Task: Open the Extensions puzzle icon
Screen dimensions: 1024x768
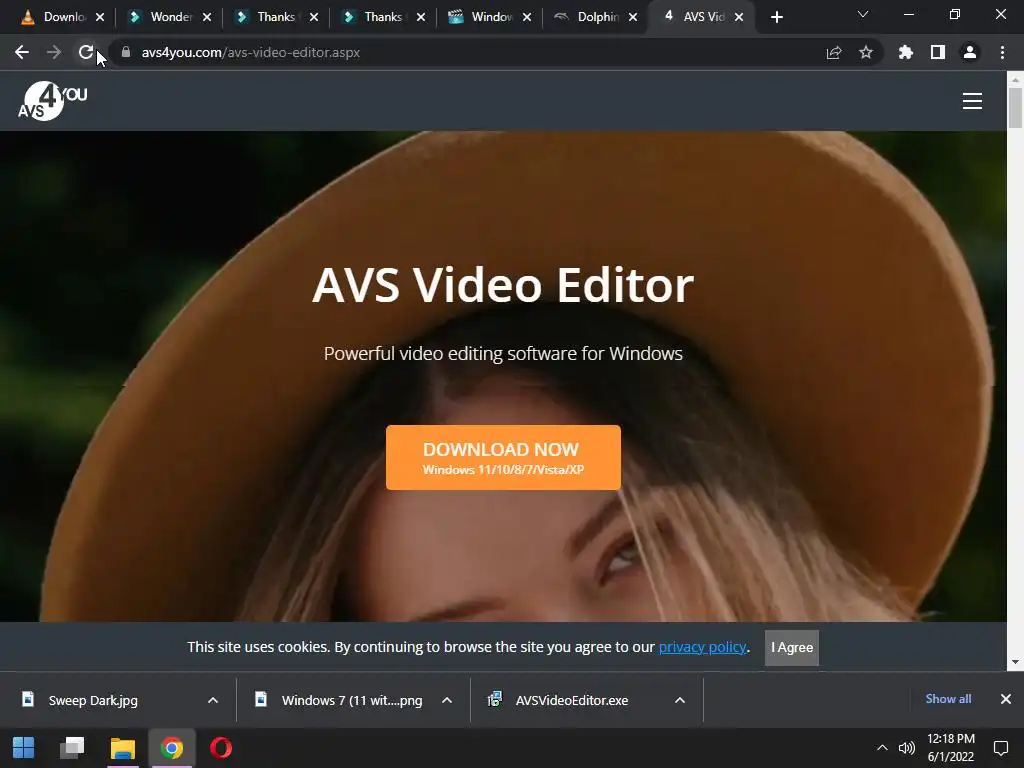Action: [x=905, y=52]
